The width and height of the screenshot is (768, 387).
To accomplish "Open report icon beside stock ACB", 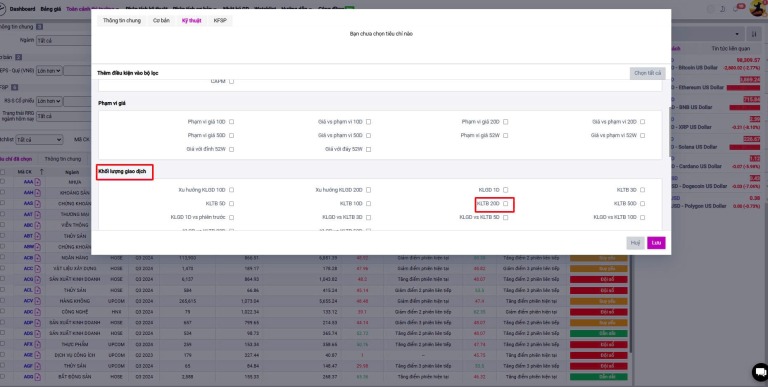I will pyautogui.click(x=38, y=258).
